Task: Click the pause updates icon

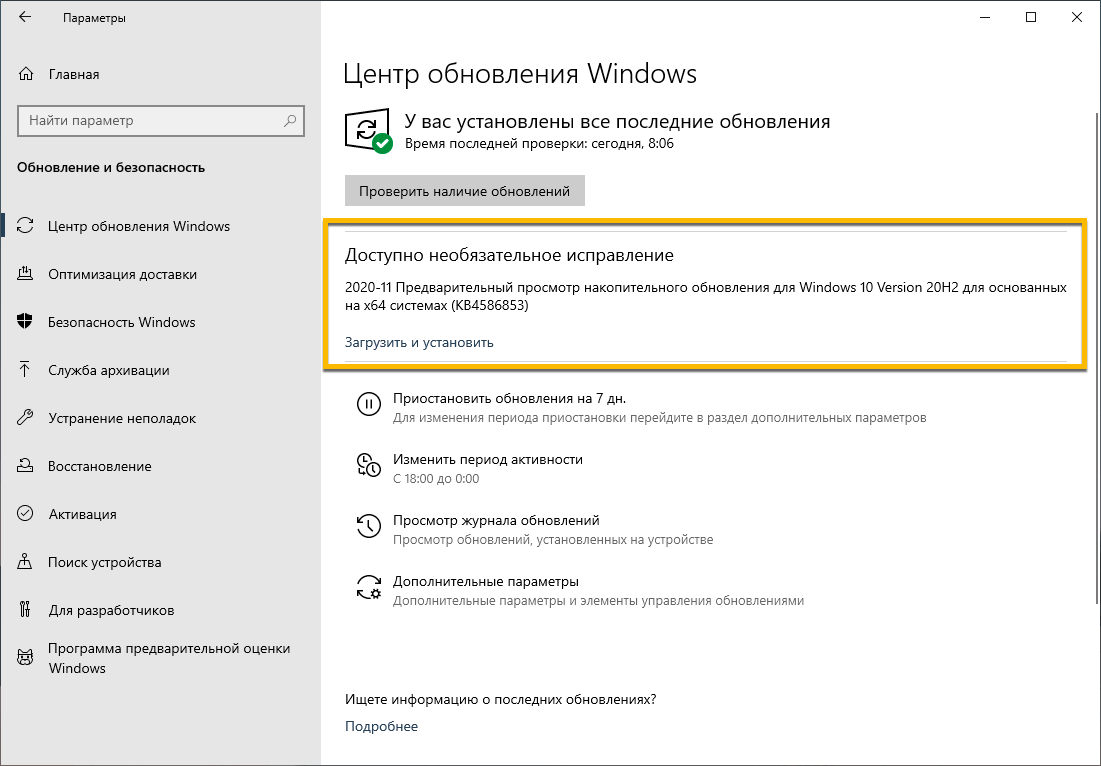Action: coord(368,404)
